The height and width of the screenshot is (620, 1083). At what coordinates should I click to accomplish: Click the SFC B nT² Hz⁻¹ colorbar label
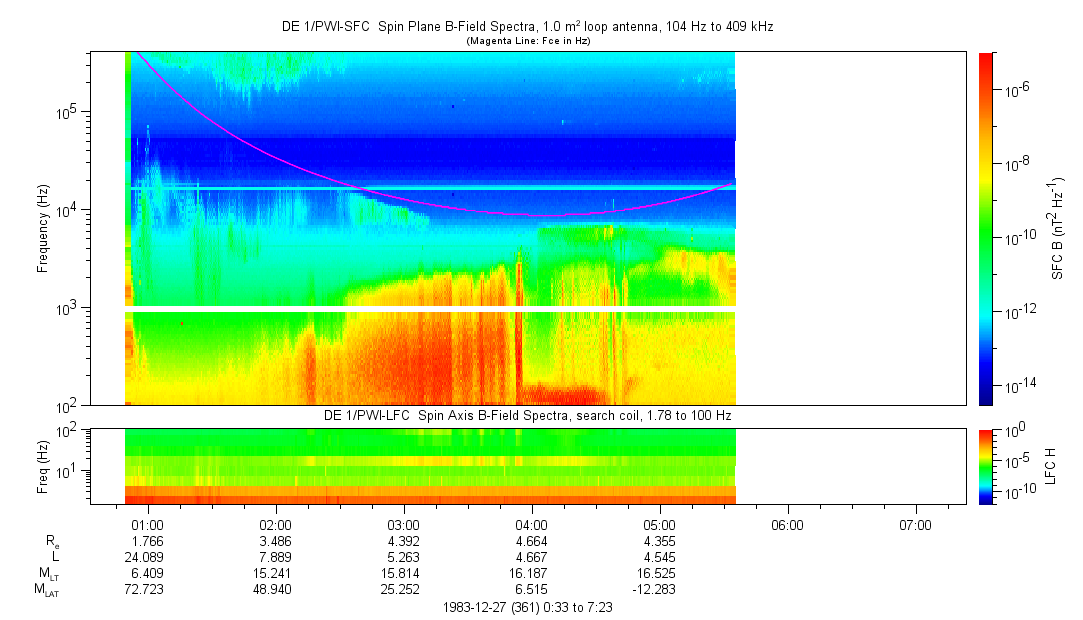1058,228
